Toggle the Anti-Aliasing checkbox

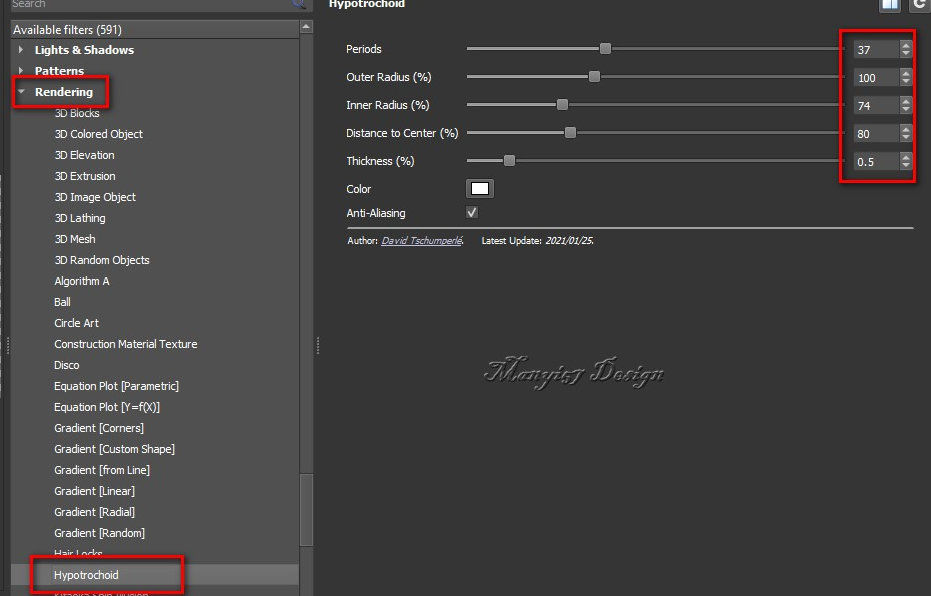(472, 213)
